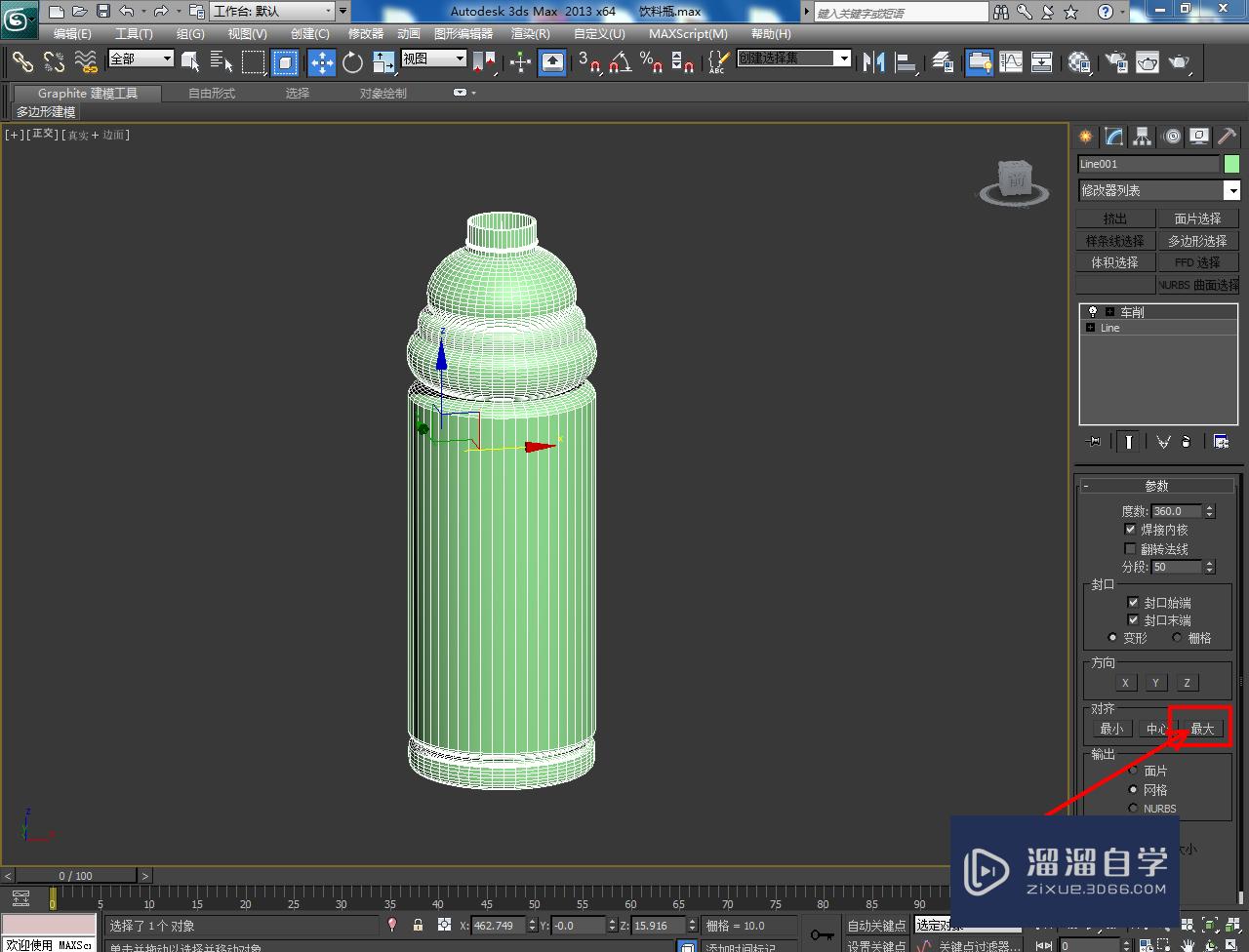Viewport: 1249px width, 952px height.
Task: Toggle the 封口始端 checkbox
Action: [x=1133, y=603]
